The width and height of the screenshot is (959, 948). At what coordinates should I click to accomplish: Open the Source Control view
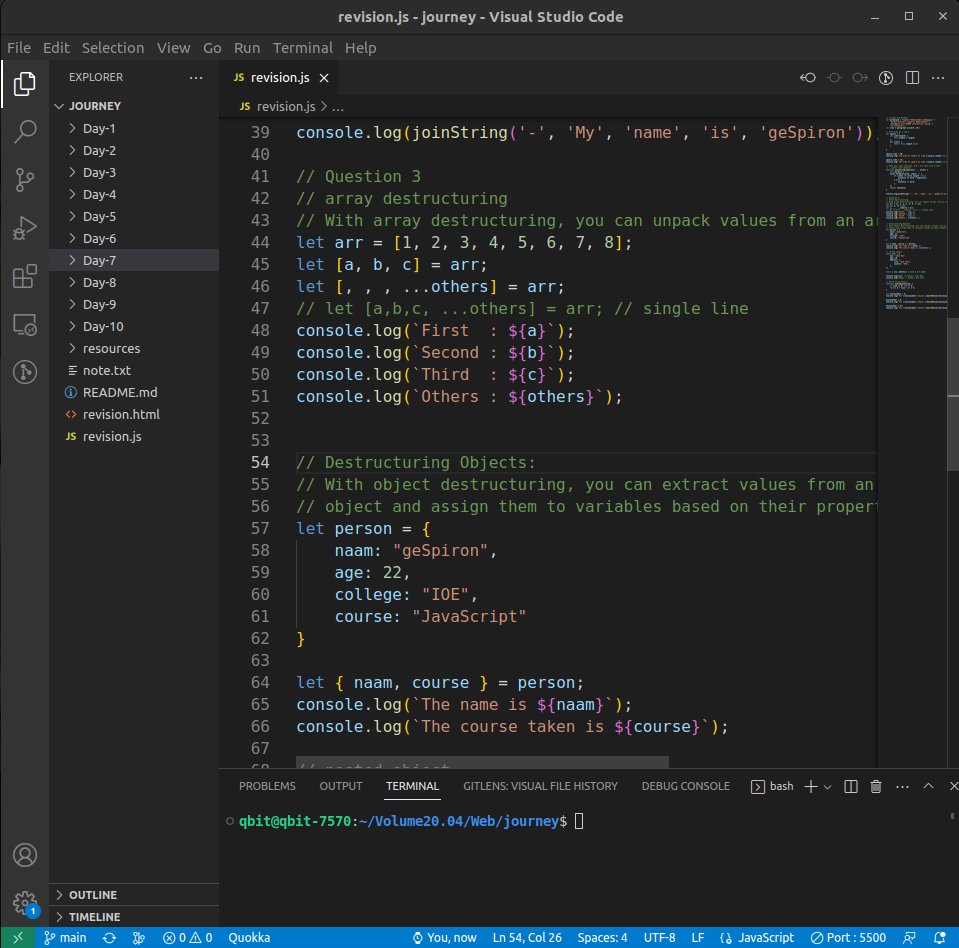tap(25, 179)
